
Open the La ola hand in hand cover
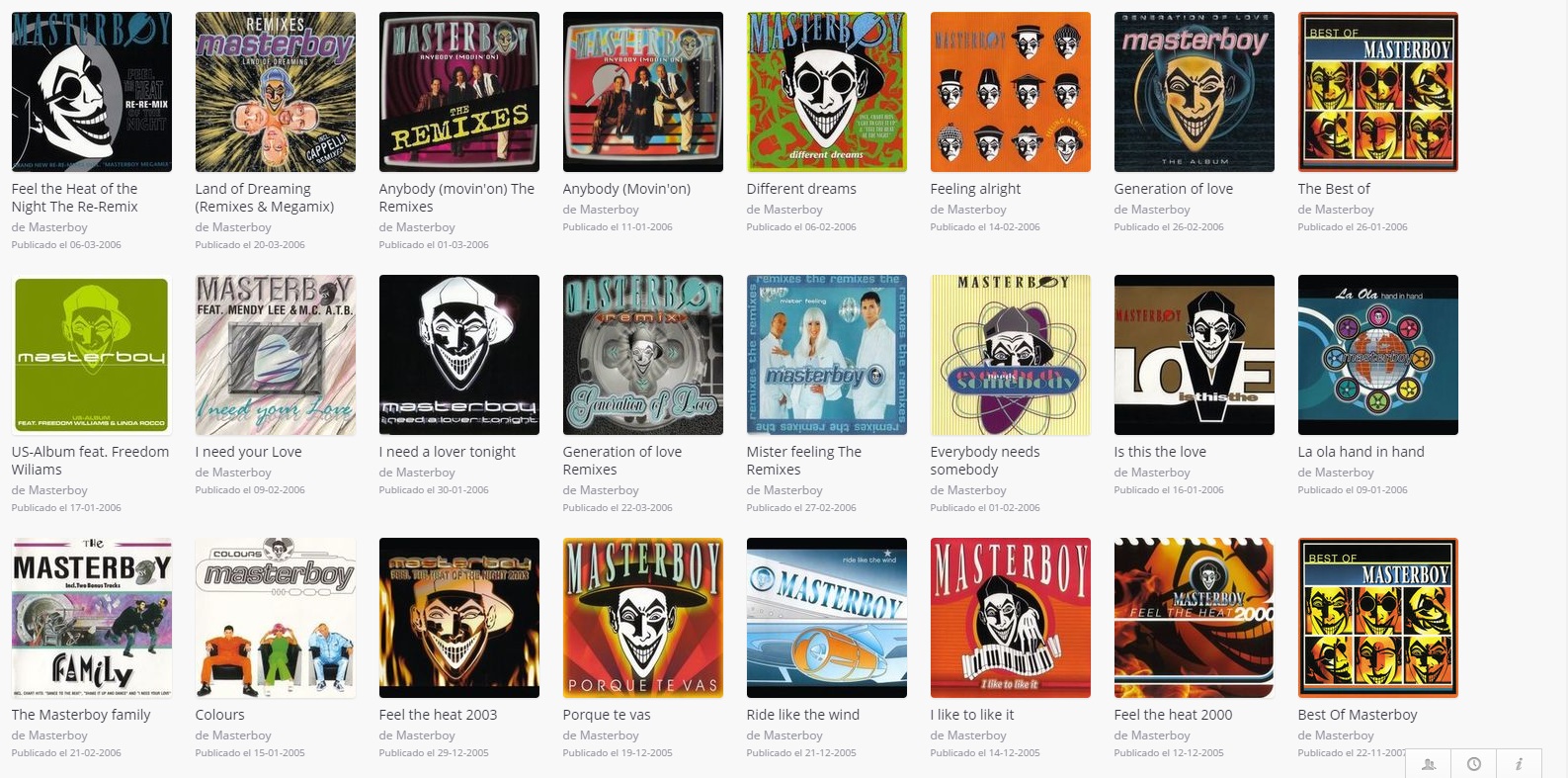click(x=1378, y=355)
